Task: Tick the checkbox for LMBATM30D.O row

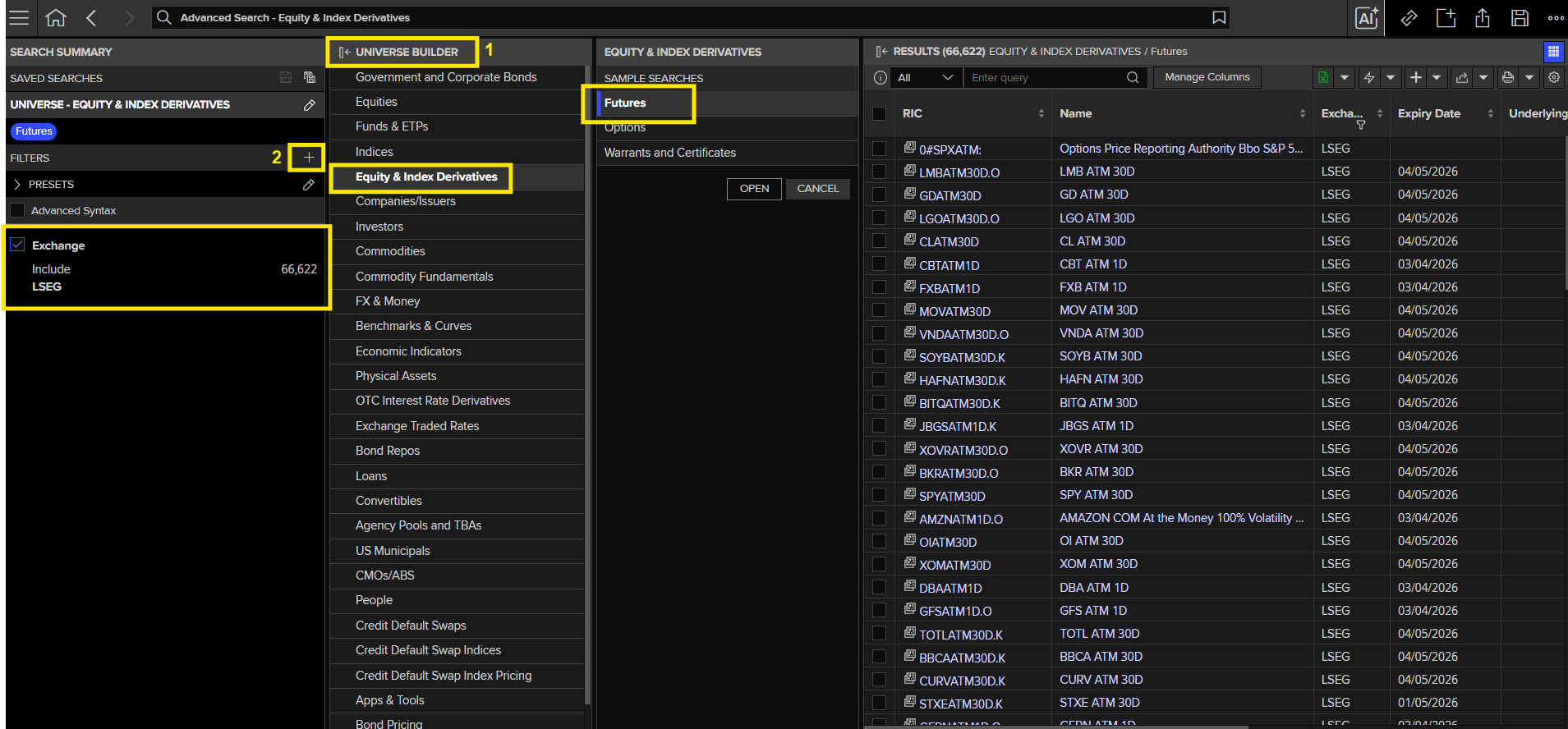Action: 879,172
